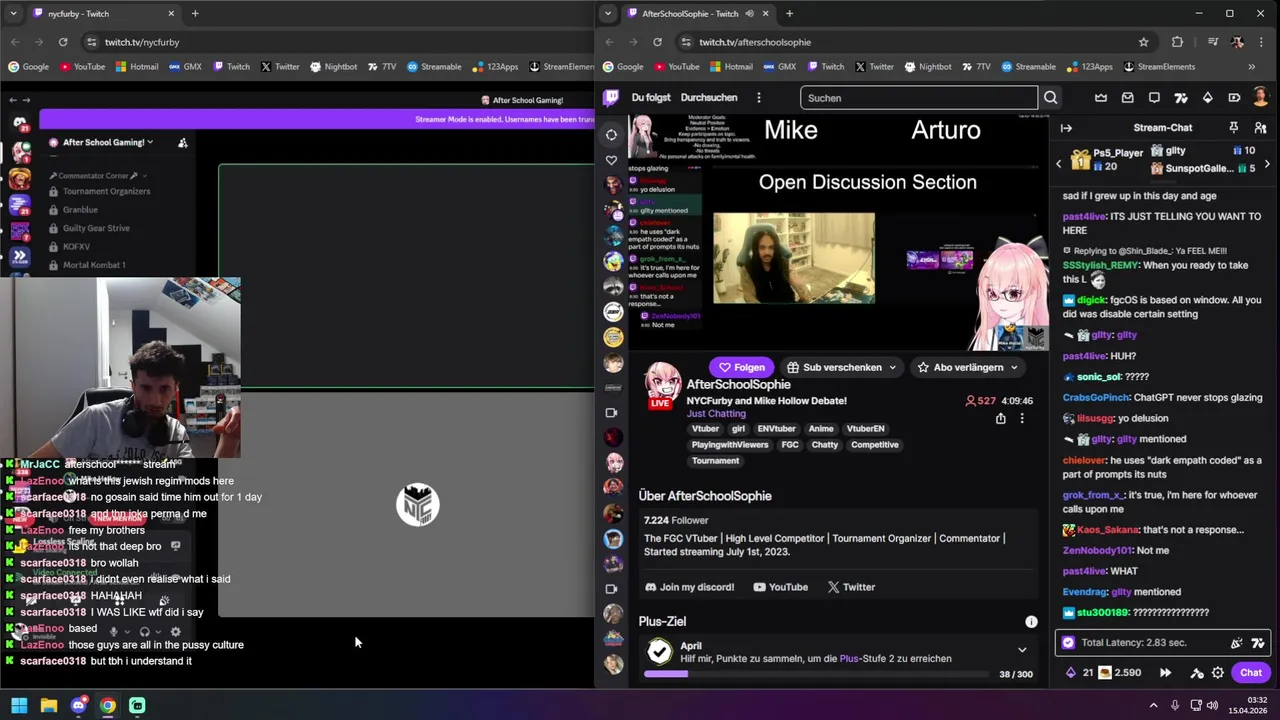The width and height of the screenshot is (1280, 720).
Task: Select AfterSchoolSophie - Twitch tab
Action: 697,14
